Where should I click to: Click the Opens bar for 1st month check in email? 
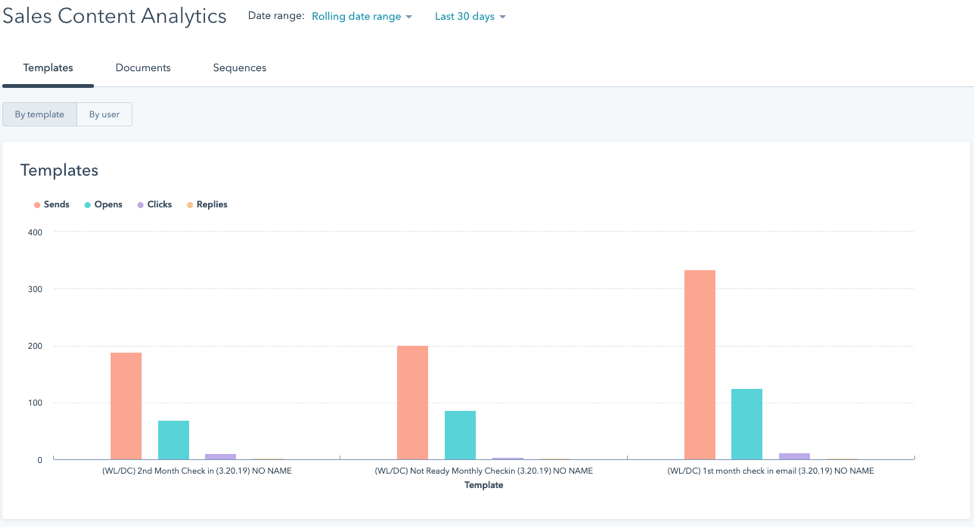[747, 424]
